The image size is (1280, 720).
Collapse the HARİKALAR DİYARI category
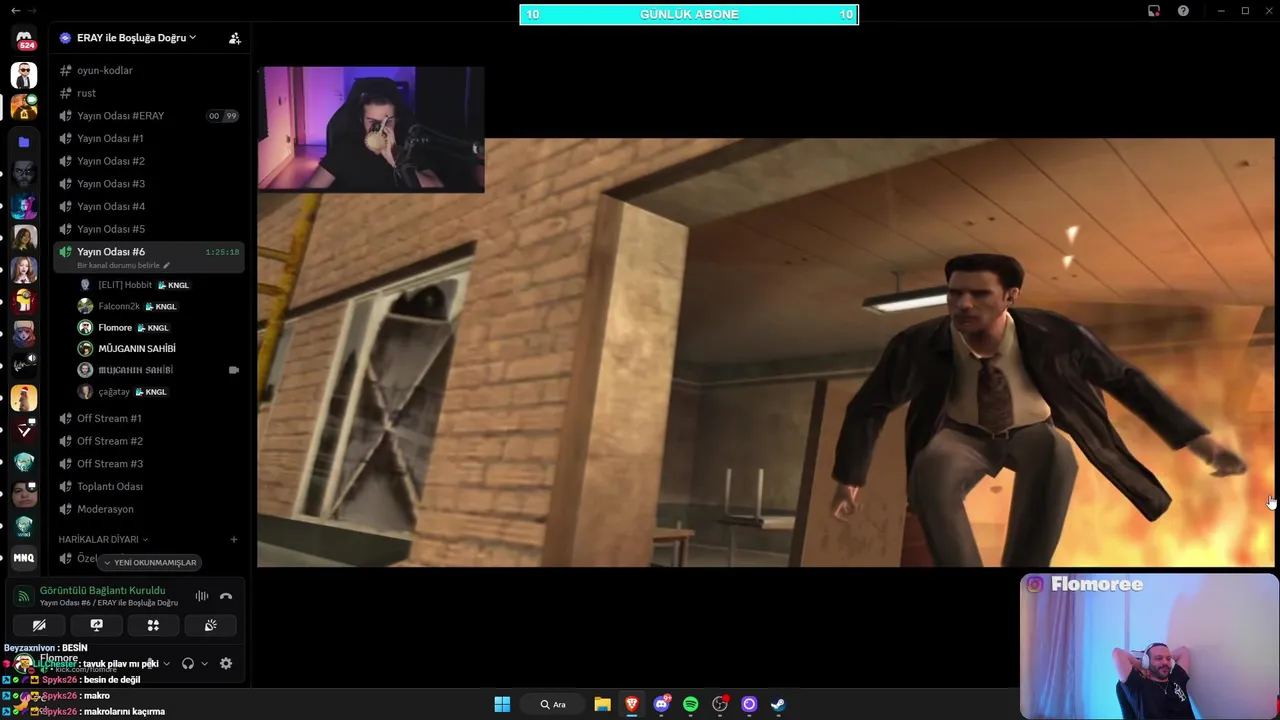[x=103, y=539]
